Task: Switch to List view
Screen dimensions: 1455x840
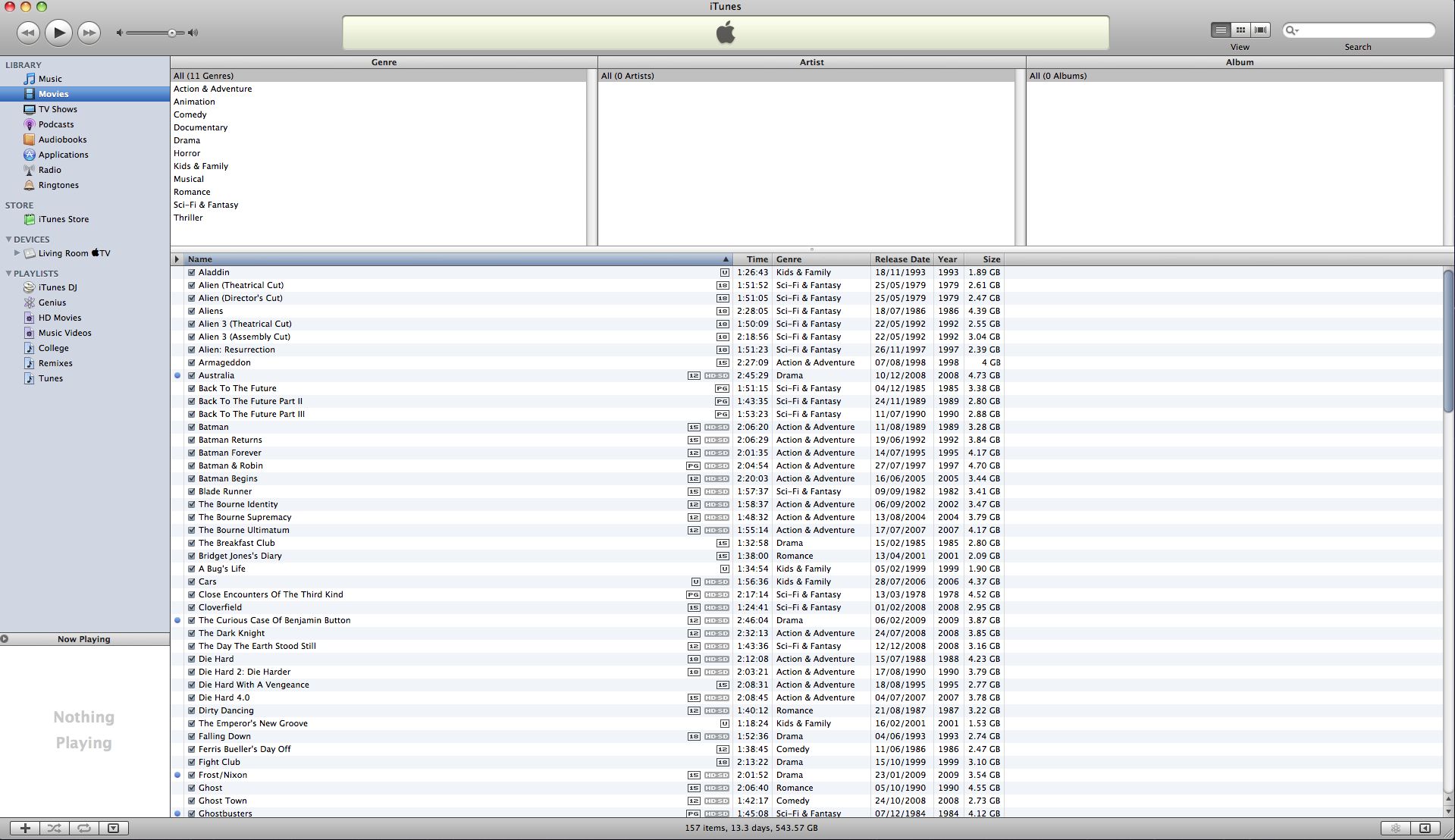Action: click(1221, 30)
